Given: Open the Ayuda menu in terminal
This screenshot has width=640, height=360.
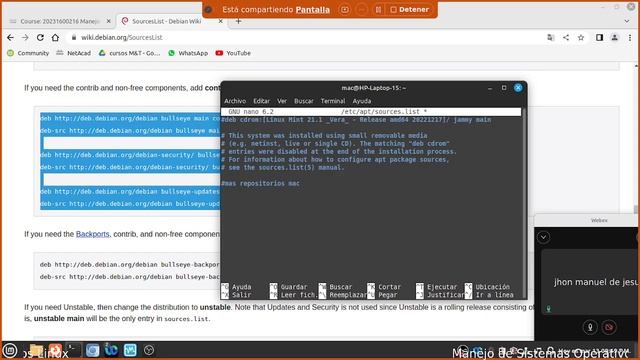Looking at the screenshot, I should (x=362, y=101).
